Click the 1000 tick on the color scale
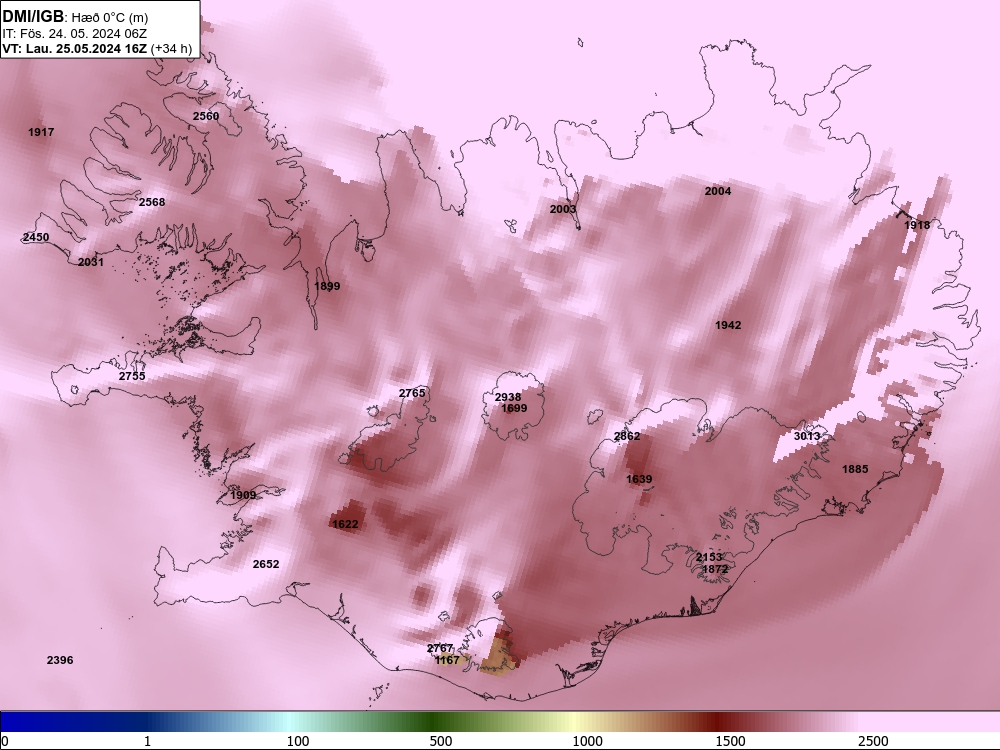This screenshot has width=1000, height=750. coord(587,741)
